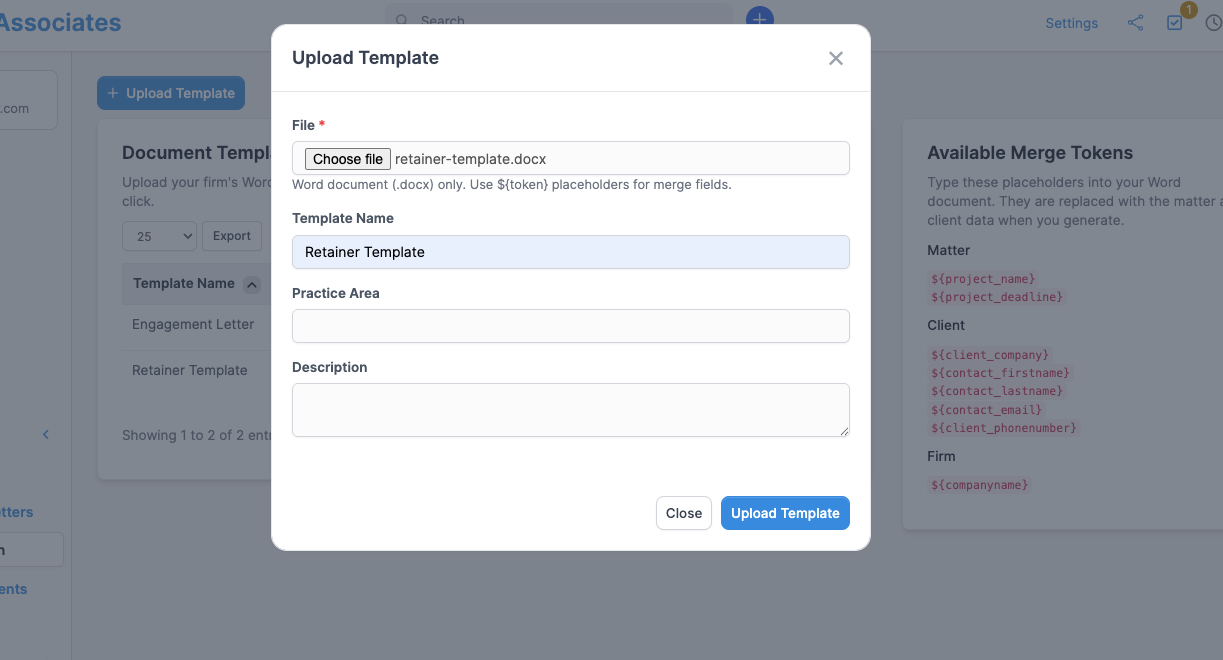This screenshot has width=1223, height=660.
Task: Open the tasks checklist icon with badge
Action: pyautogui.click(x=1175, y=22)
